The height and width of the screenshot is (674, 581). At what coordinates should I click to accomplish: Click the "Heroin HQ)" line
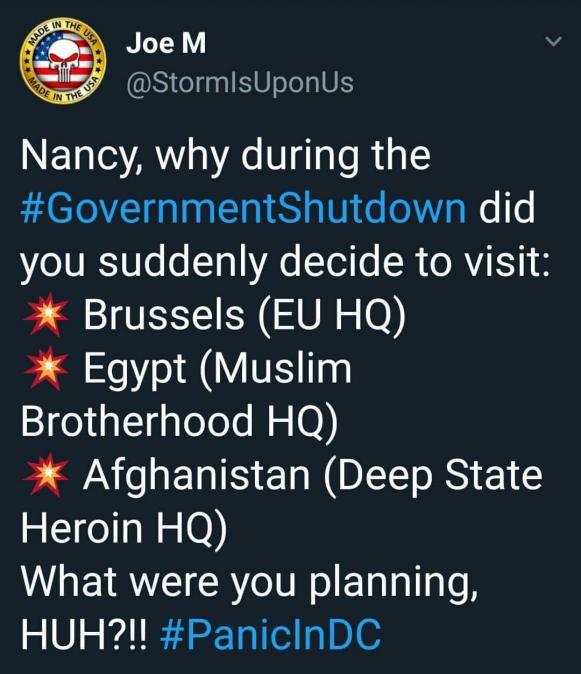tap(124, 528)
